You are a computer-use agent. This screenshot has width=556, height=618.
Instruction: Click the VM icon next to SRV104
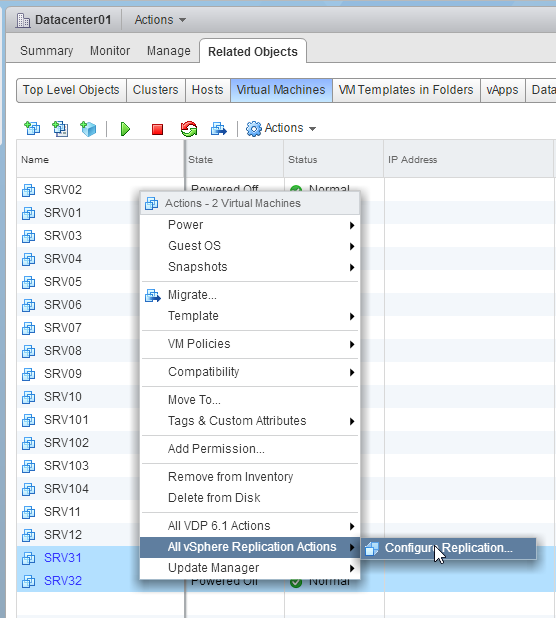[x=28, y=489]
